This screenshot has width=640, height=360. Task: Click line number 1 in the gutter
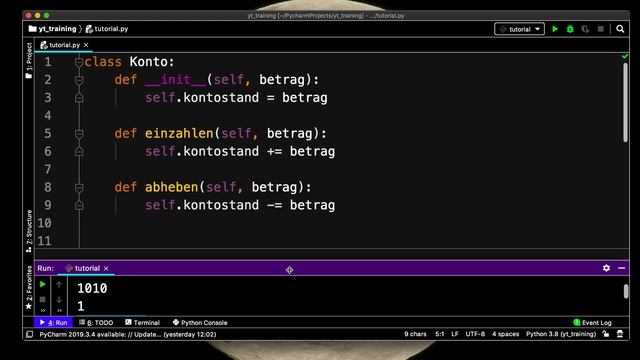pyautogui.click(x=48, y=62)
